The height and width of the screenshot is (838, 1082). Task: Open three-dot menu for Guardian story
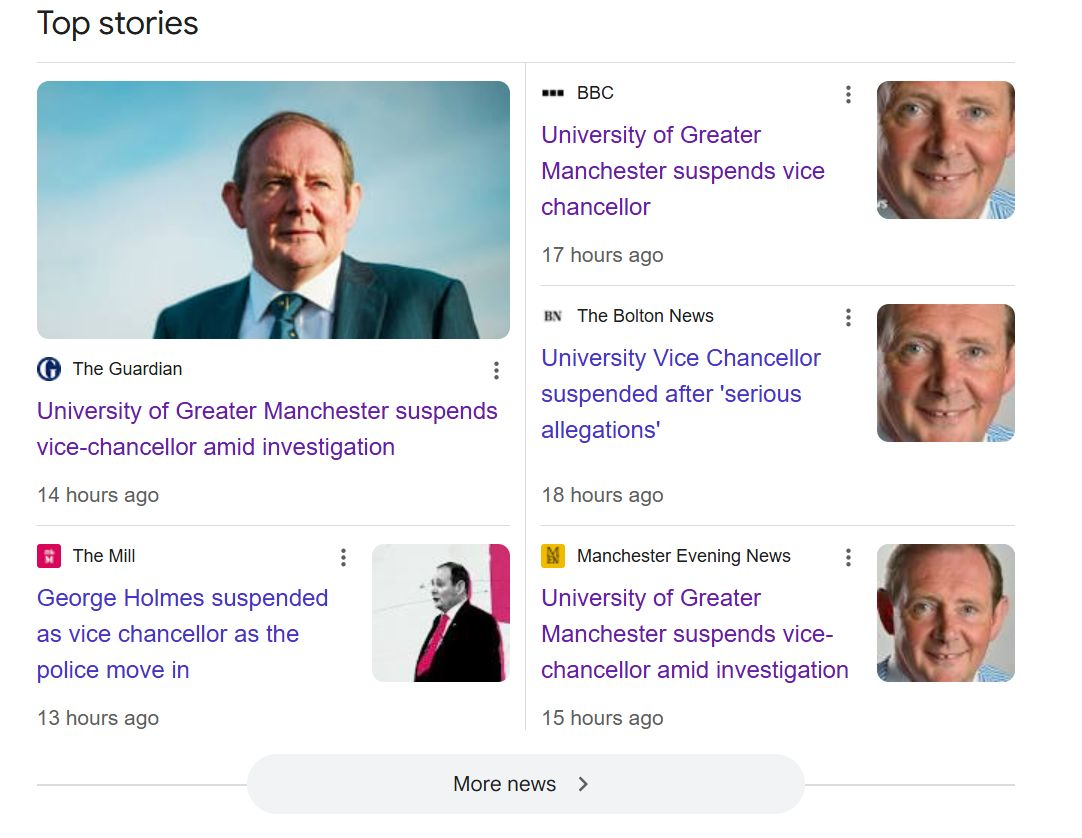coord(496,370)
